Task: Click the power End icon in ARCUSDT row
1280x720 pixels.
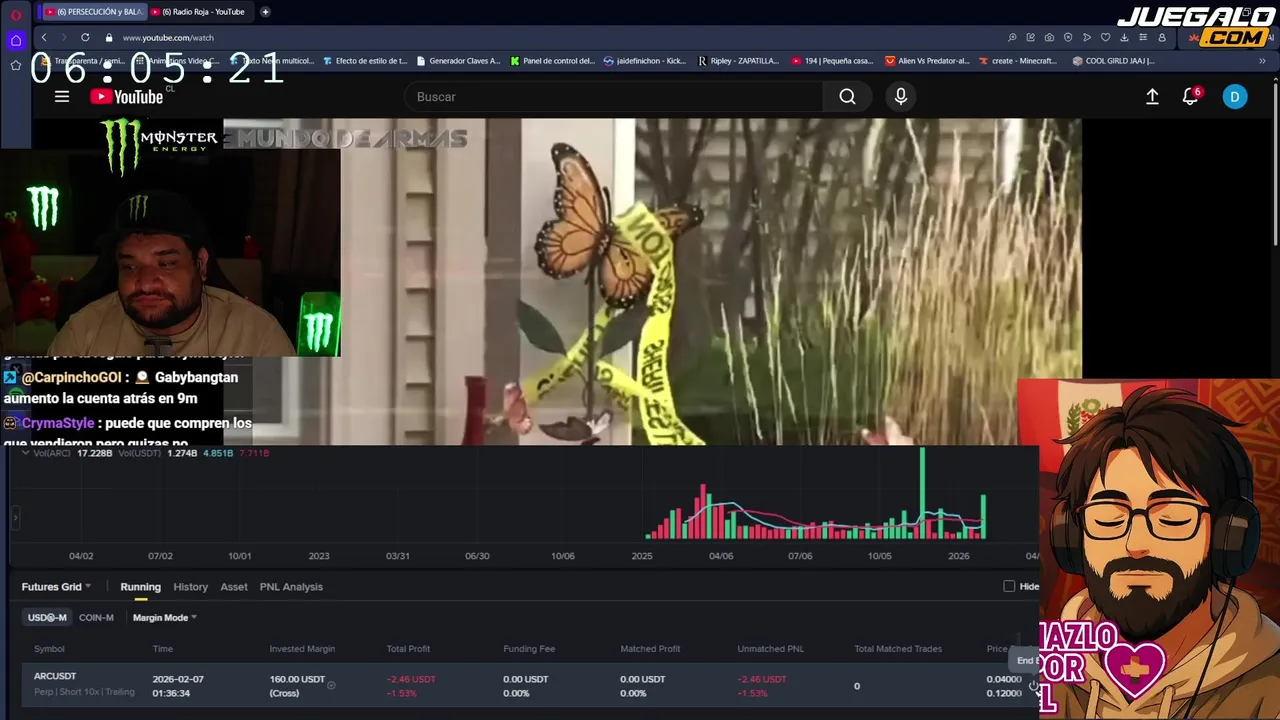Action: pyautogui.click(x=1033, y=685)
